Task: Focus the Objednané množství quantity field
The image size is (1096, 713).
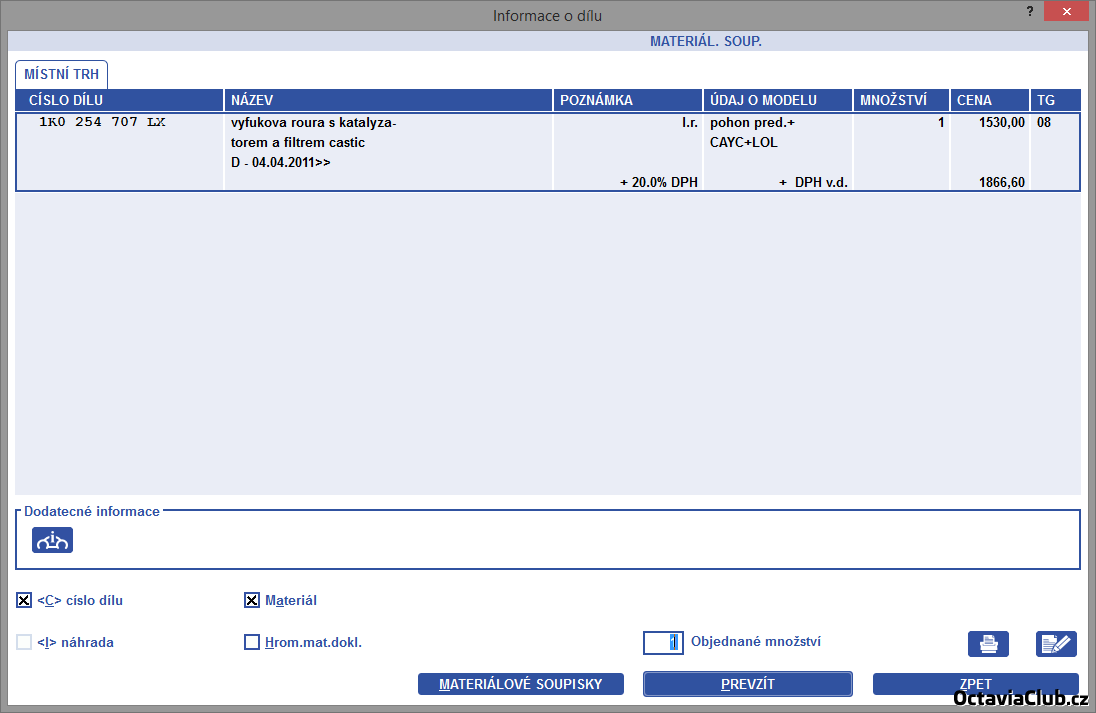Action: click(663, 642)
